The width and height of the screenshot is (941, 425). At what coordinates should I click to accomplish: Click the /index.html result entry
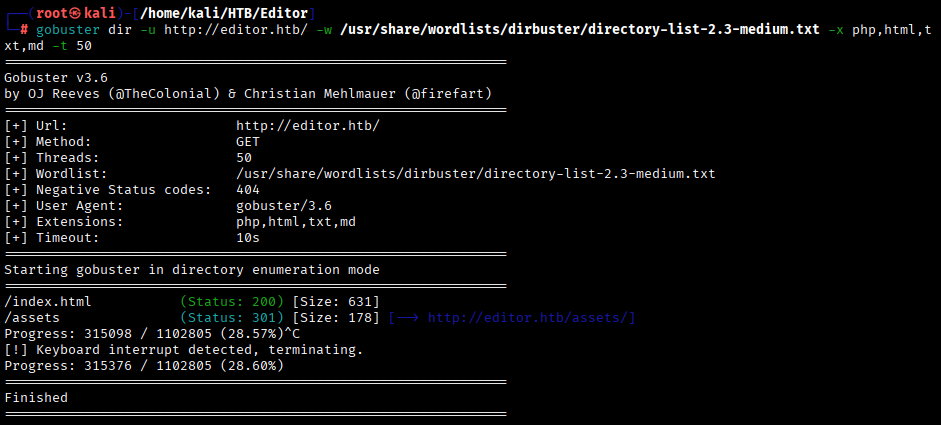[x=48, y=302]
